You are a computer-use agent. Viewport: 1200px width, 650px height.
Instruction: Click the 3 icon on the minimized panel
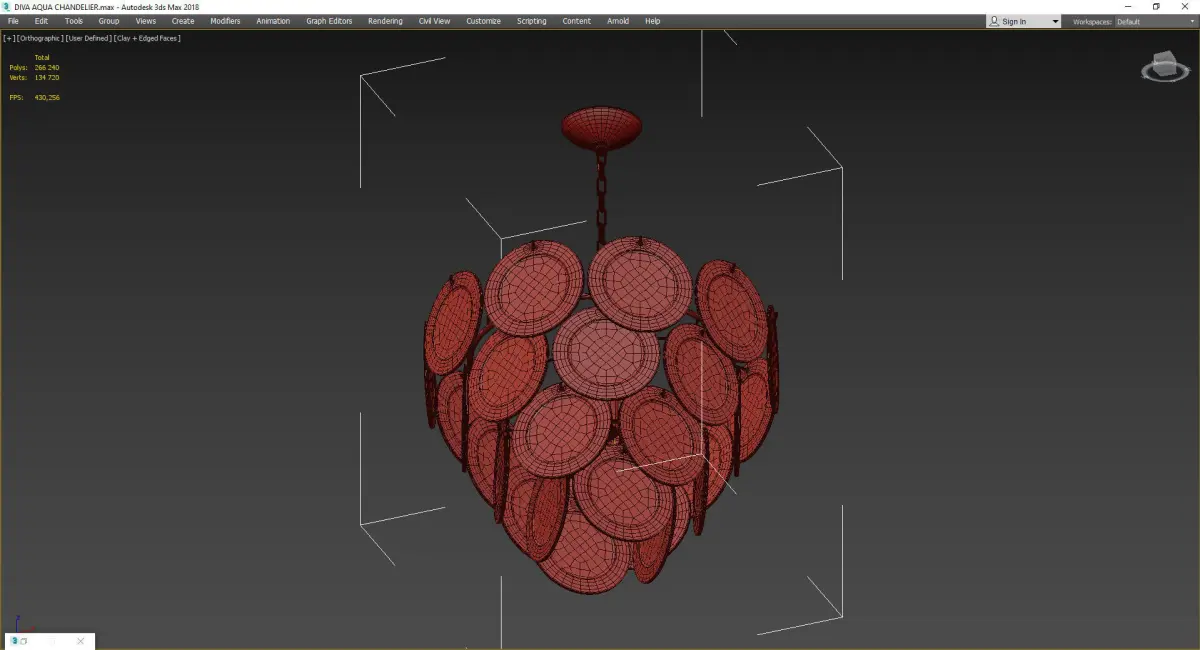coord(14,641)
